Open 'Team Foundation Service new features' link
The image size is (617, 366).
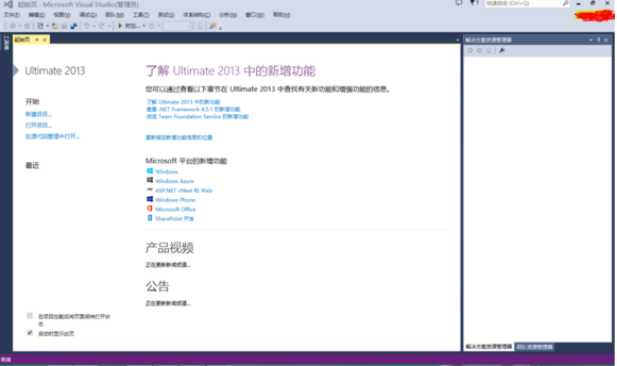(197, 116)
